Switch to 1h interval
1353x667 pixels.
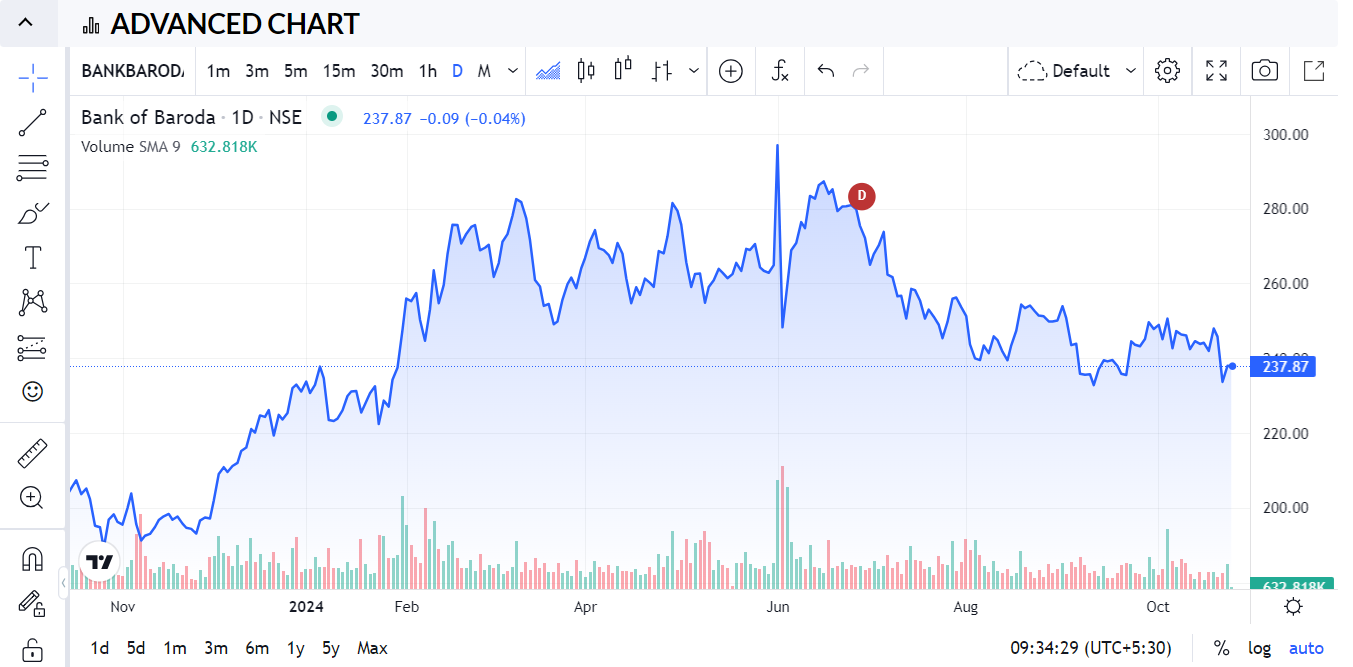(x=428, y=71)
